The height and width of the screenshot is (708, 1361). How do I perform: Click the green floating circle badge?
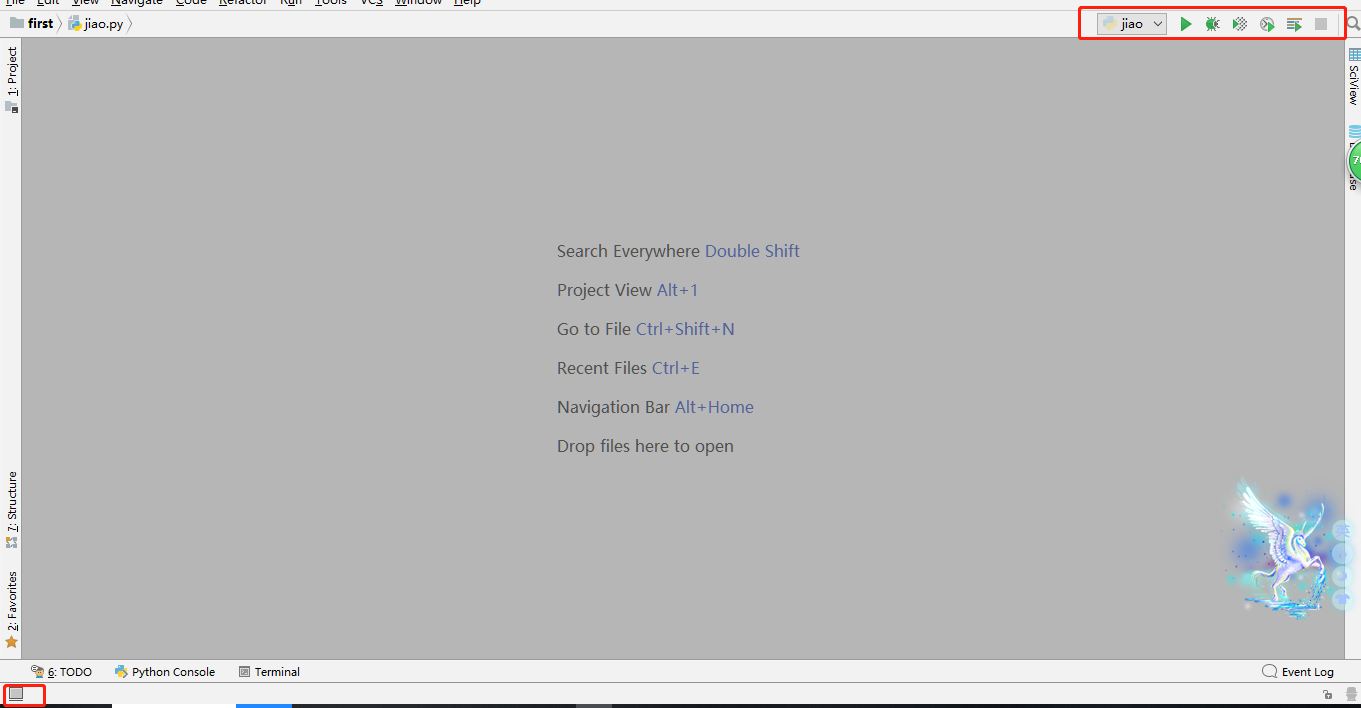tap(1354, 160)
